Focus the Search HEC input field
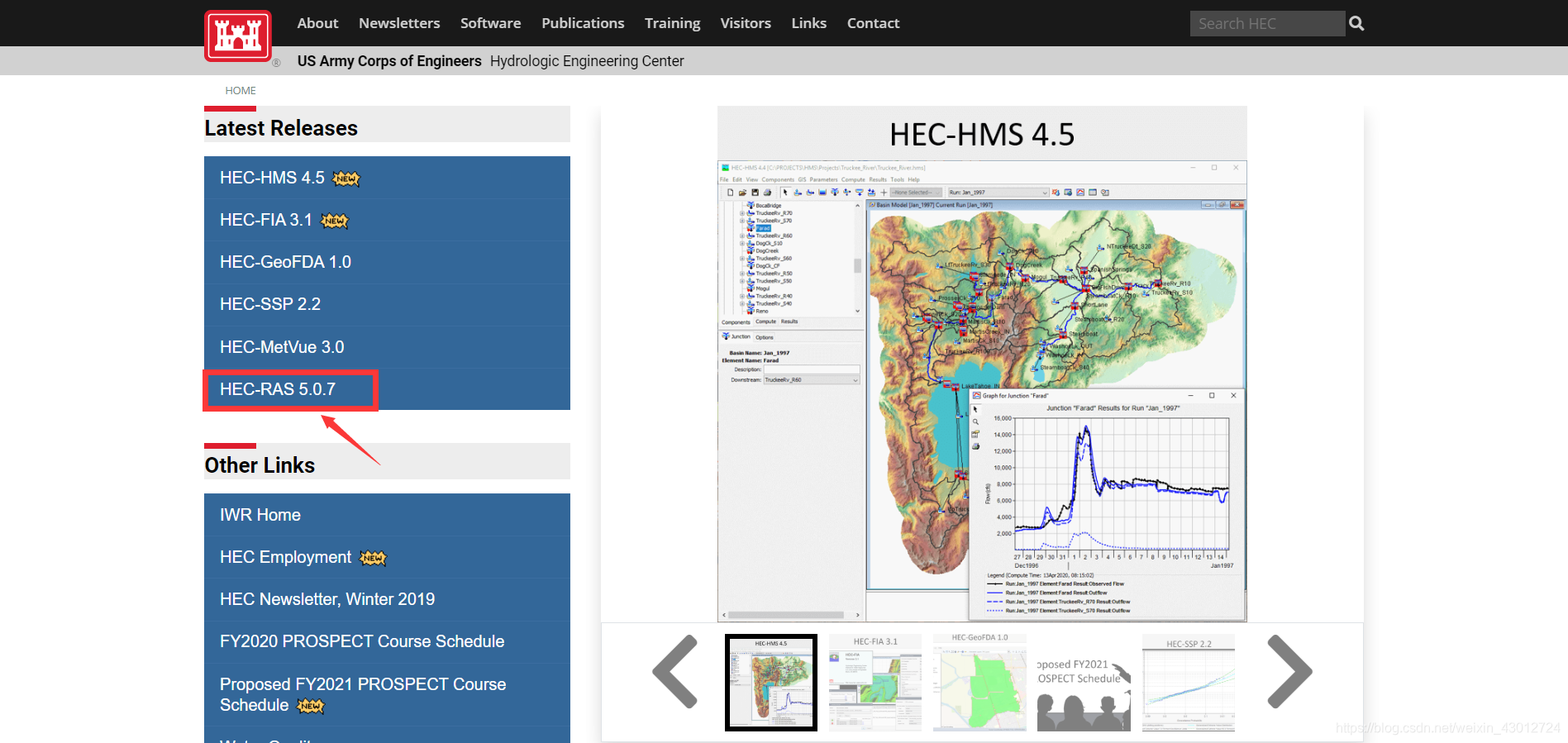Viewport: 1568px width, 743px height. (1267, 24)
